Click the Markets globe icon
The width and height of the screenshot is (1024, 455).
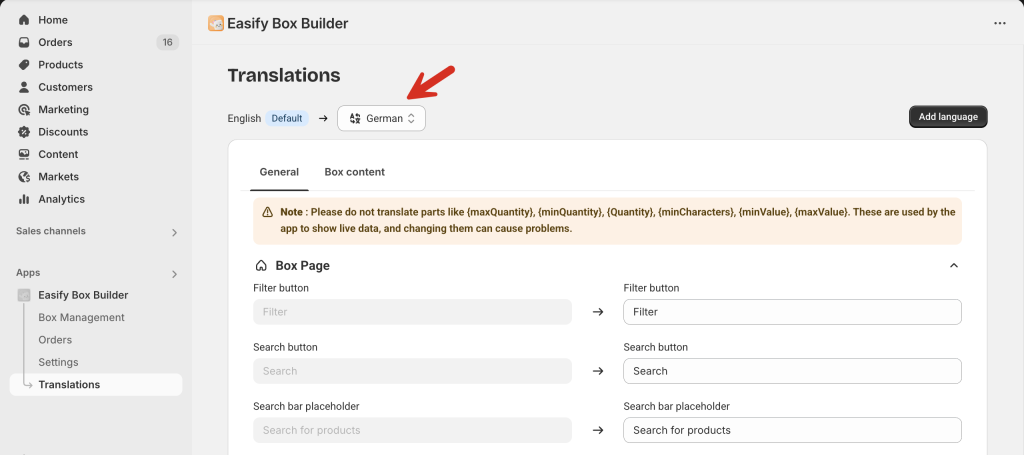tap(24, 177)
